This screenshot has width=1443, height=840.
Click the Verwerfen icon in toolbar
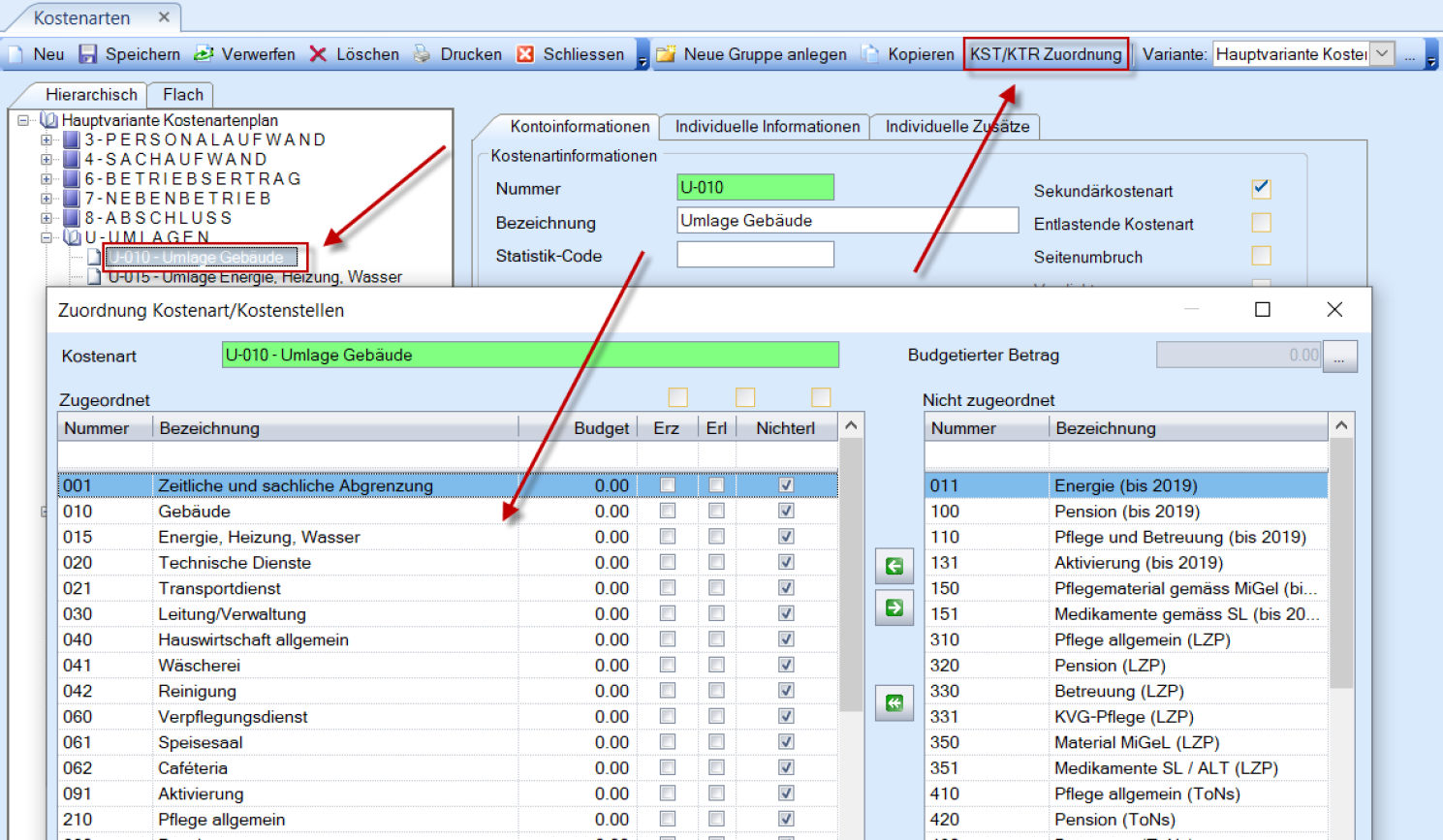point(204,54)
